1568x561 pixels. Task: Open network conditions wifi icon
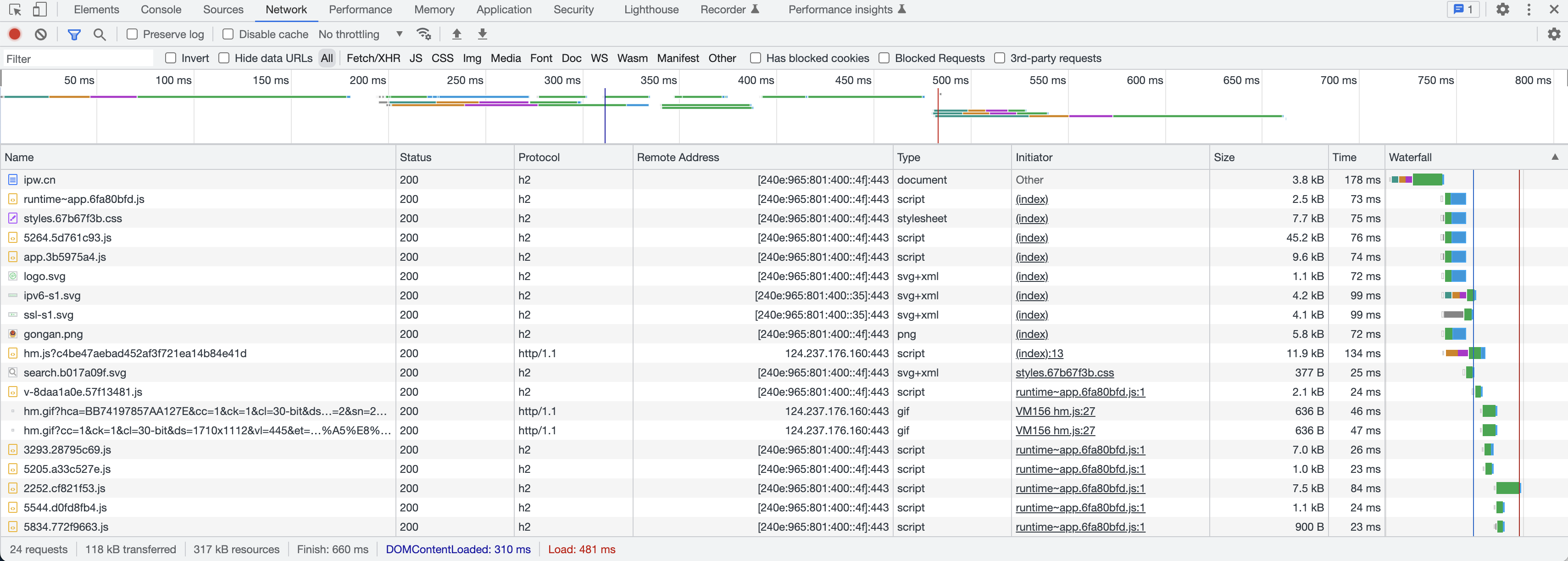pyautogui.click(x=423, y=34)
